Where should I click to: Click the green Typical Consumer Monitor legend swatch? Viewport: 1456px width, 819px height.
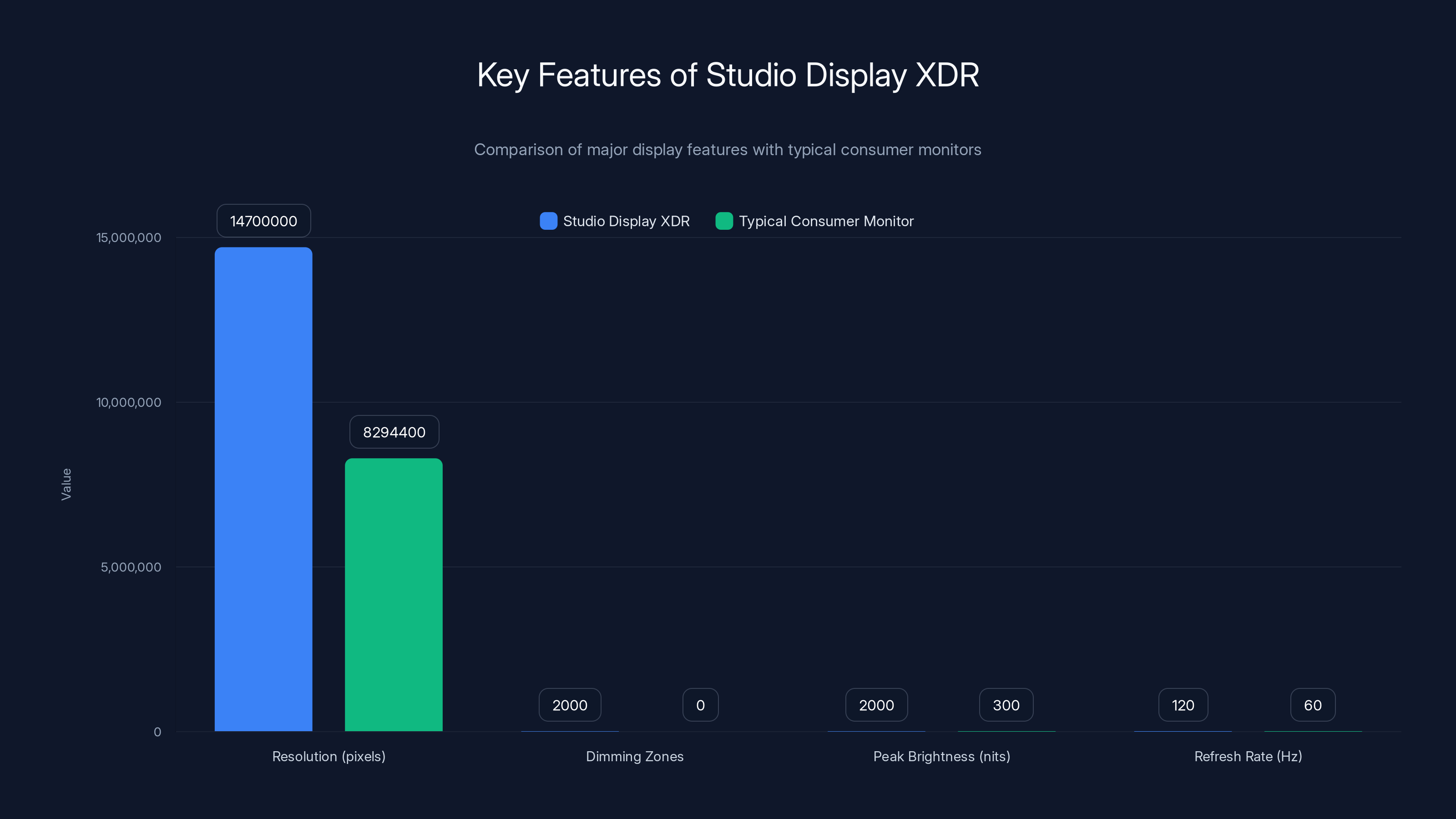coord(724,221)
